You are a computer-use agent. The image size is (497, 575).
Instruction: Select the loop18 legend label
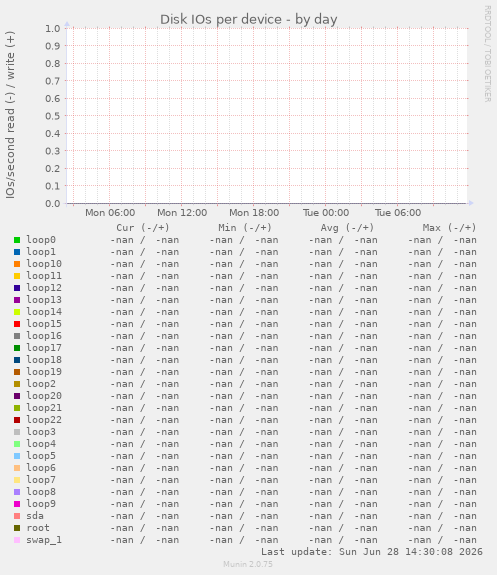click(44, 360)
